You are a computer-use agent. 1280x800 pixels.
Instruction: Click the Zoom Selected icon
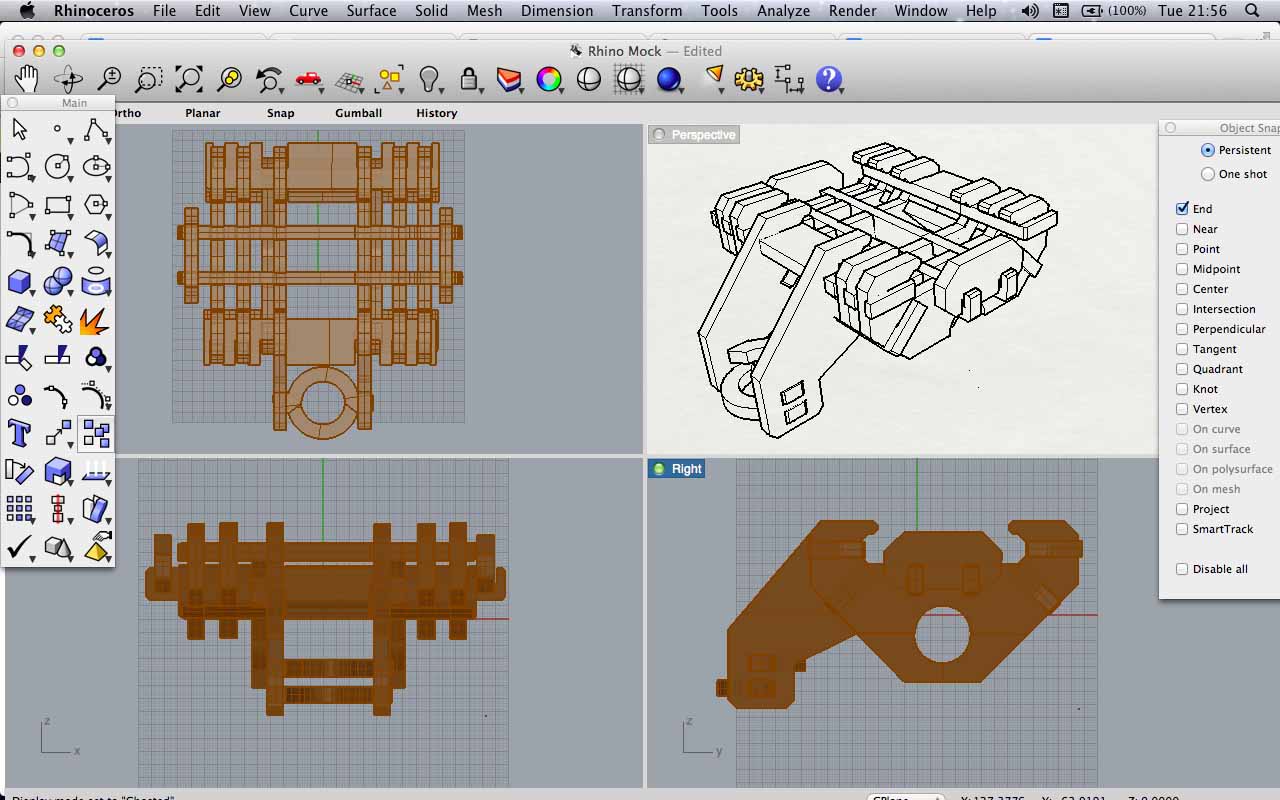(x=229, y=79)
